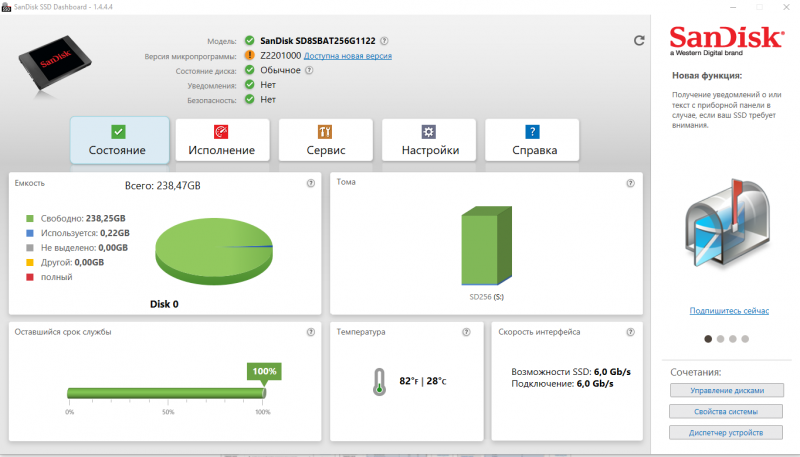Close the SanDisk SSD Dashboard window

click(x=786, y=7)
